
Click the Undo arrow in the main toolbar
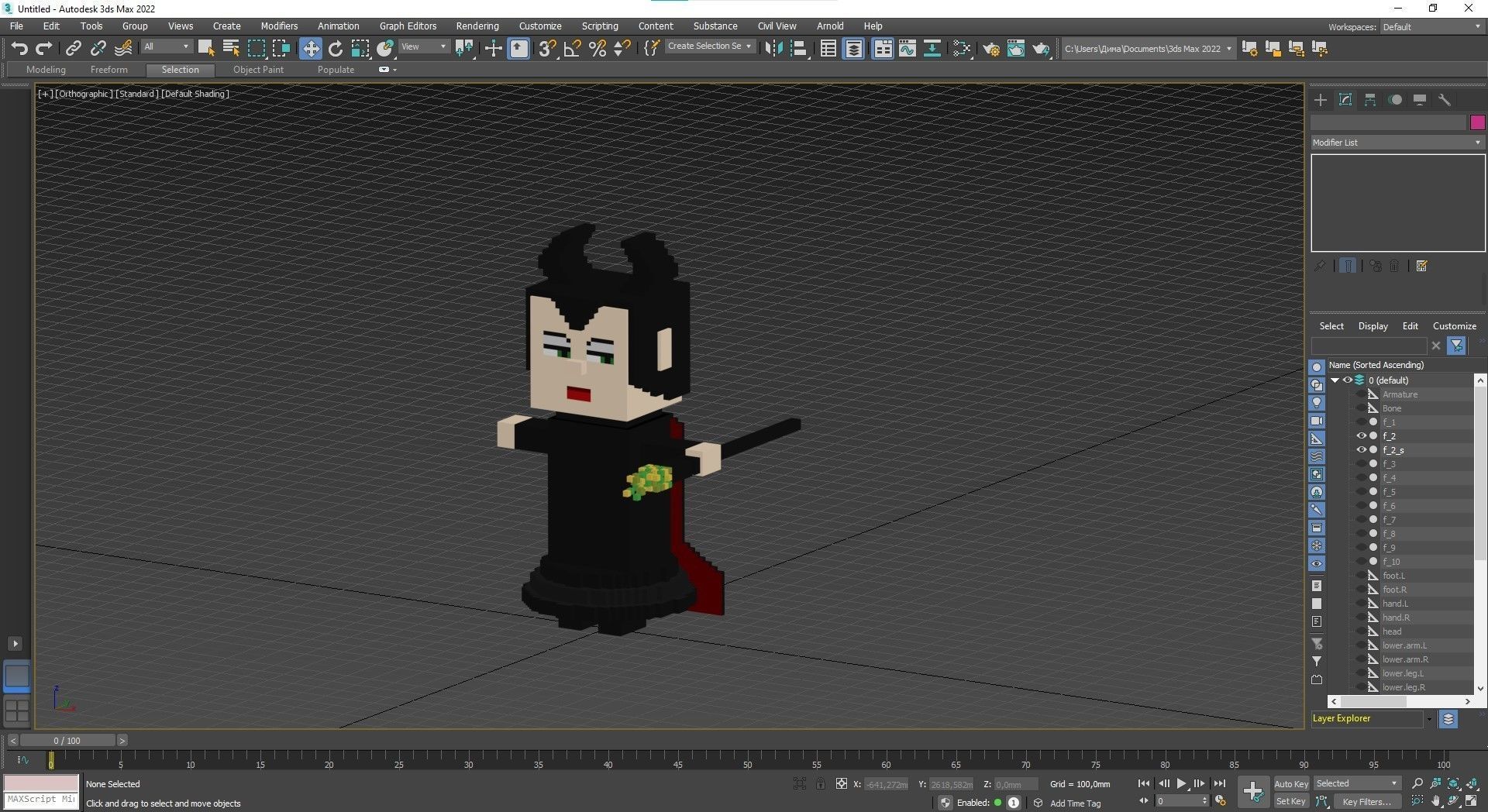(19, 48)
